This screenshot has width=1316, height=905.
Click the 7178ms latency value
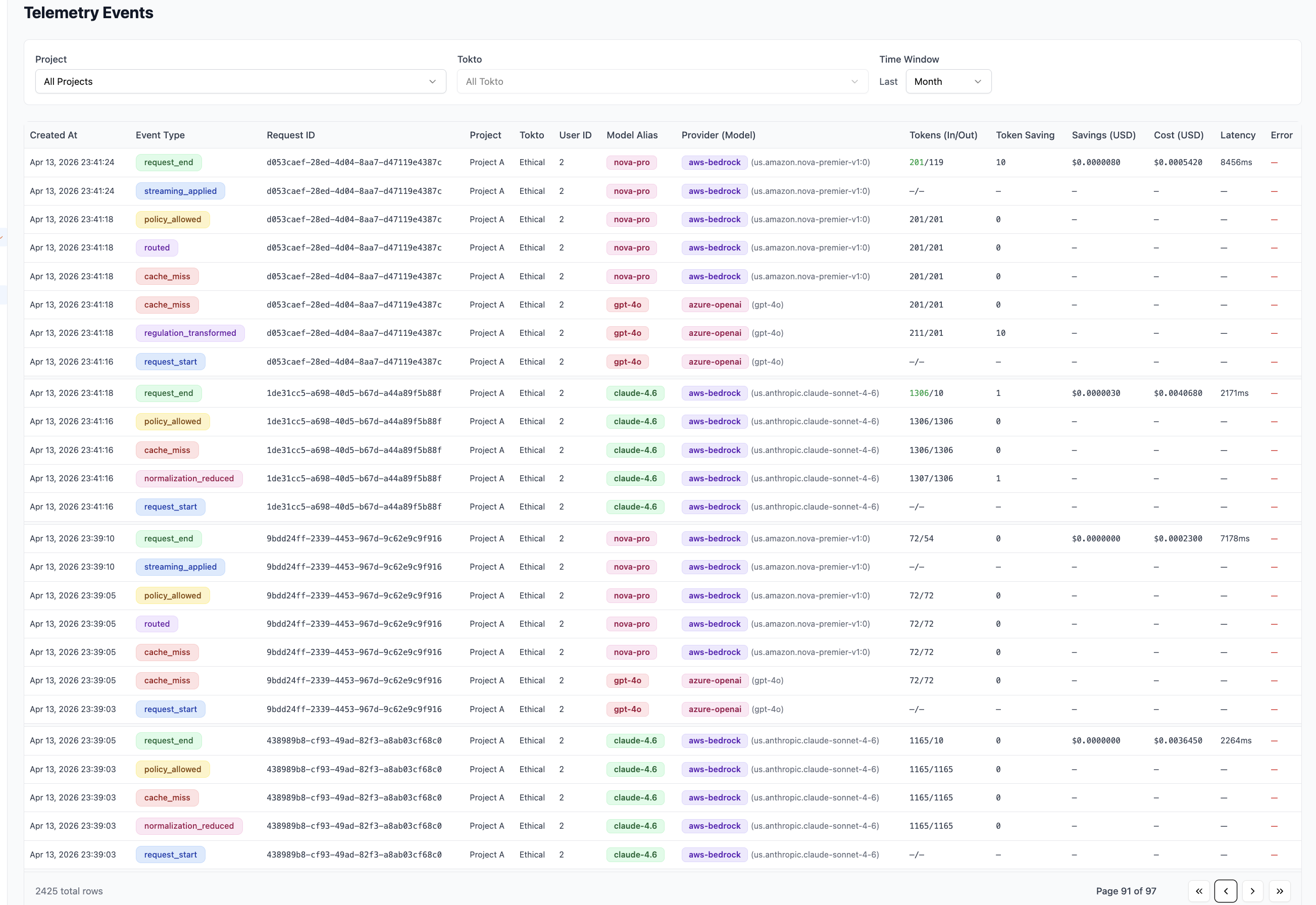[x=1235, y=539]
